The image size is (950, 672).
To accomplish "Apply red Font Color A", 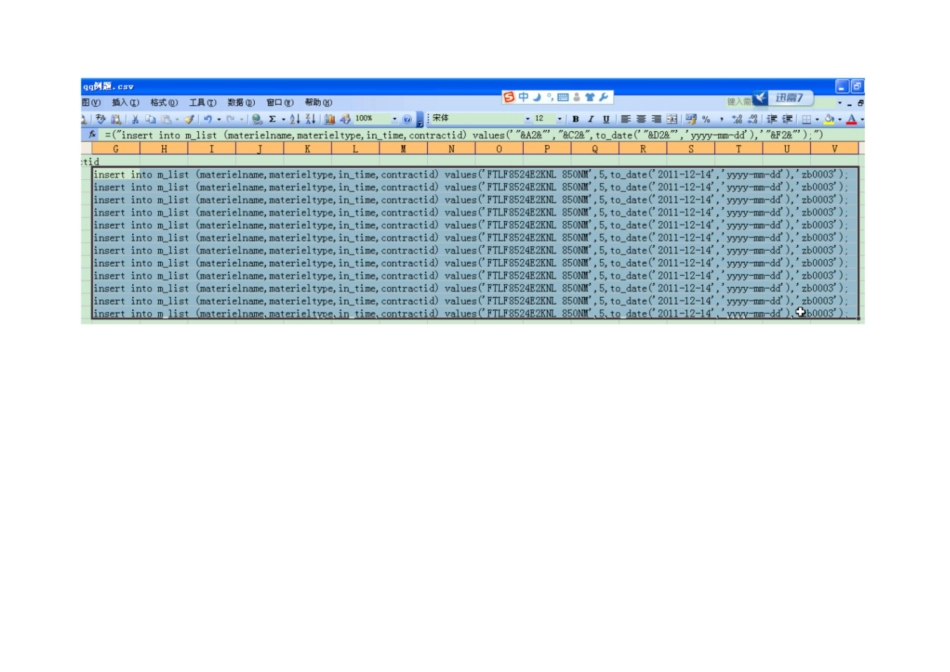I will (x=852, y=119).
